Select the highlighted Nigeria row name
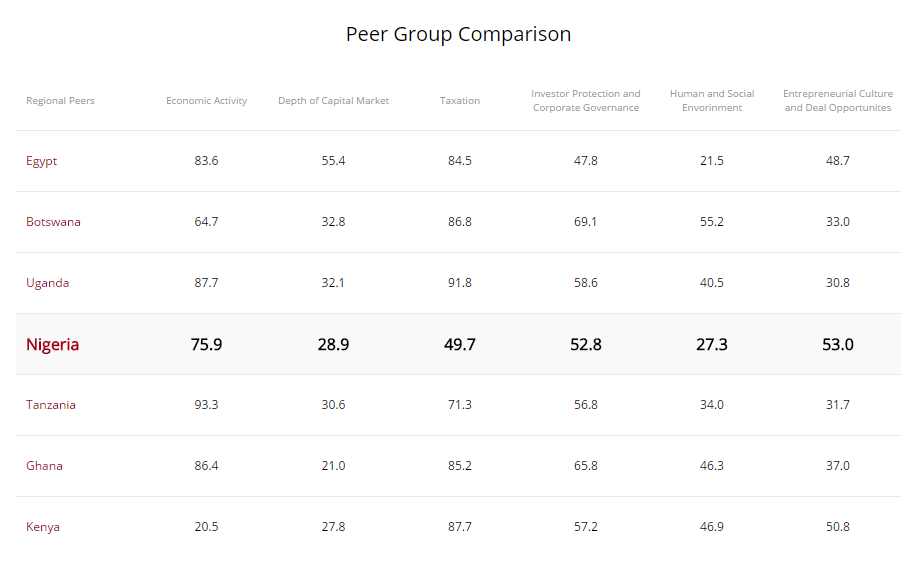The height and width of the screenshot is (564, 912). tap(53, 344)
